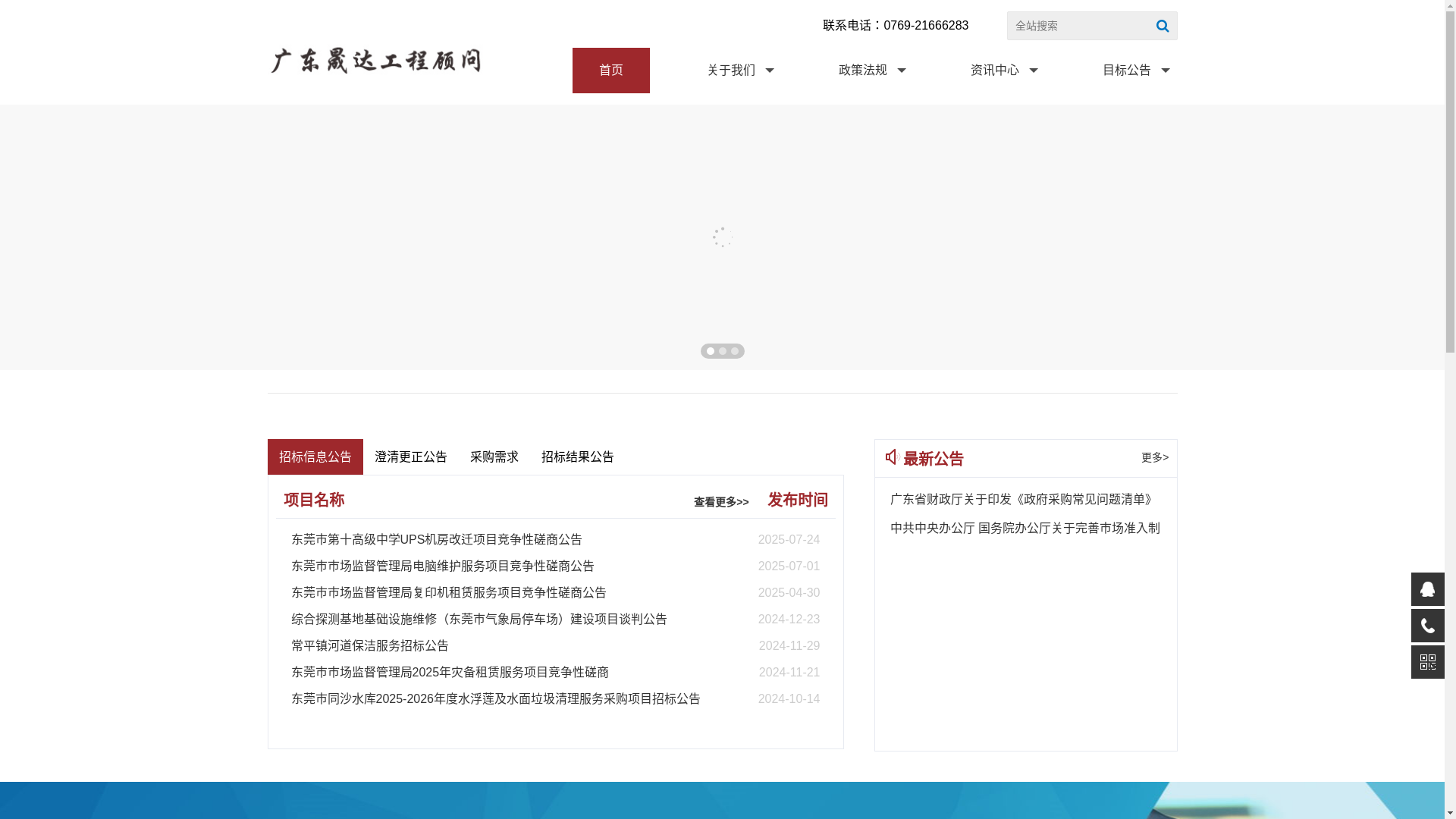Open the 目标公告 dropdown
Image resolution: width=1456 pixels, height=819 pixels.
coord(1134,70)
